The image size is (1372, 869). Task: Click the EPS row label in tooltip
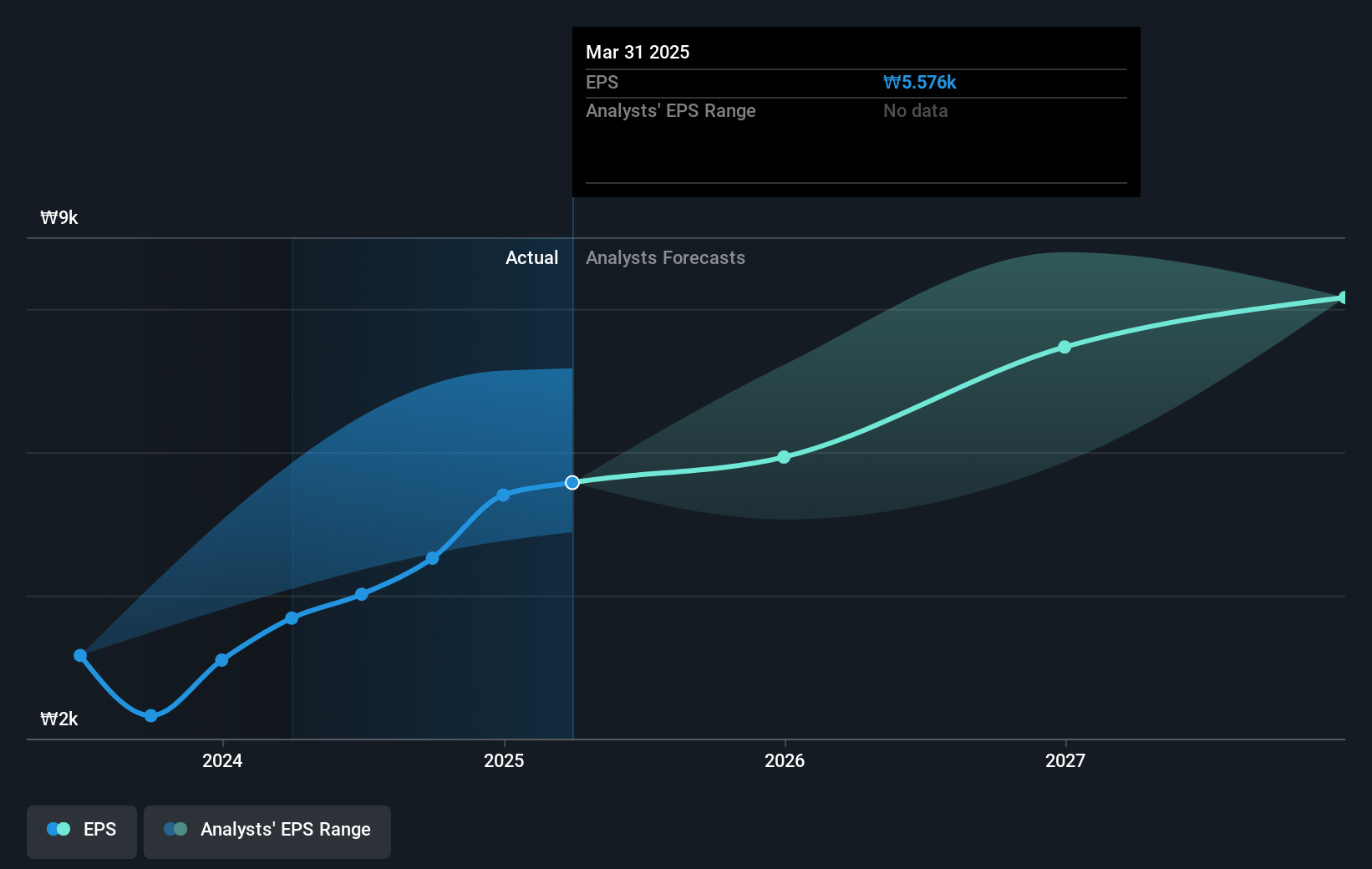point(602,82)
